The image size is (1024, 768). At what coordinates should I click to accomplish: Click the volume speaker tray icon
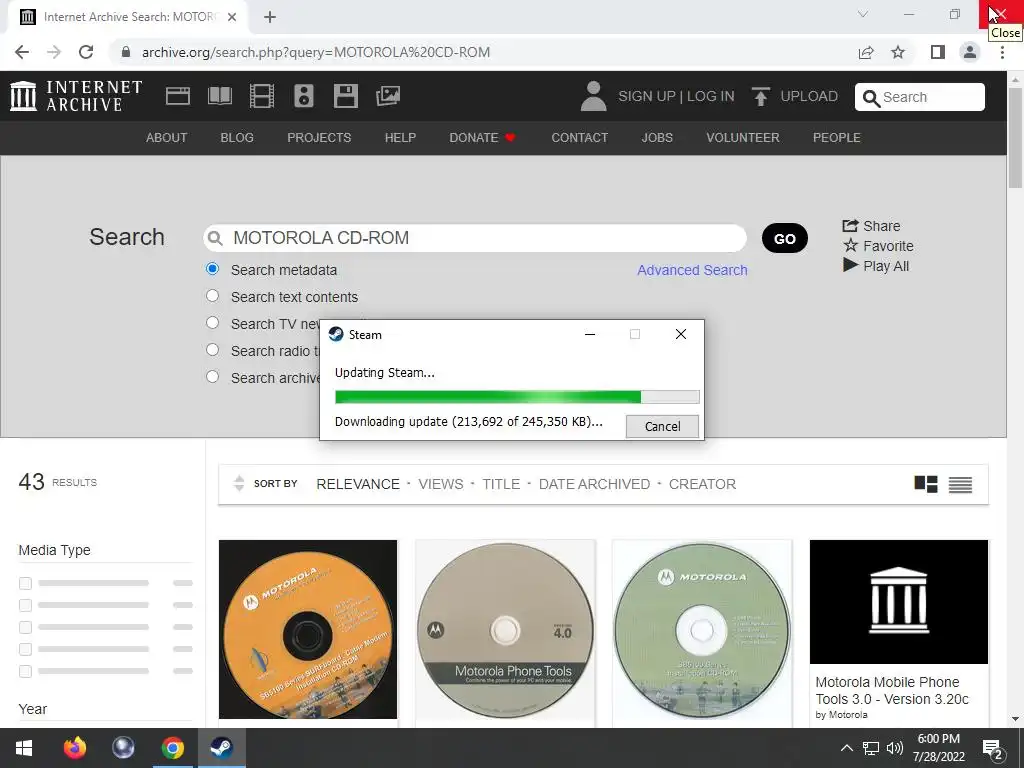coord(895,748)
